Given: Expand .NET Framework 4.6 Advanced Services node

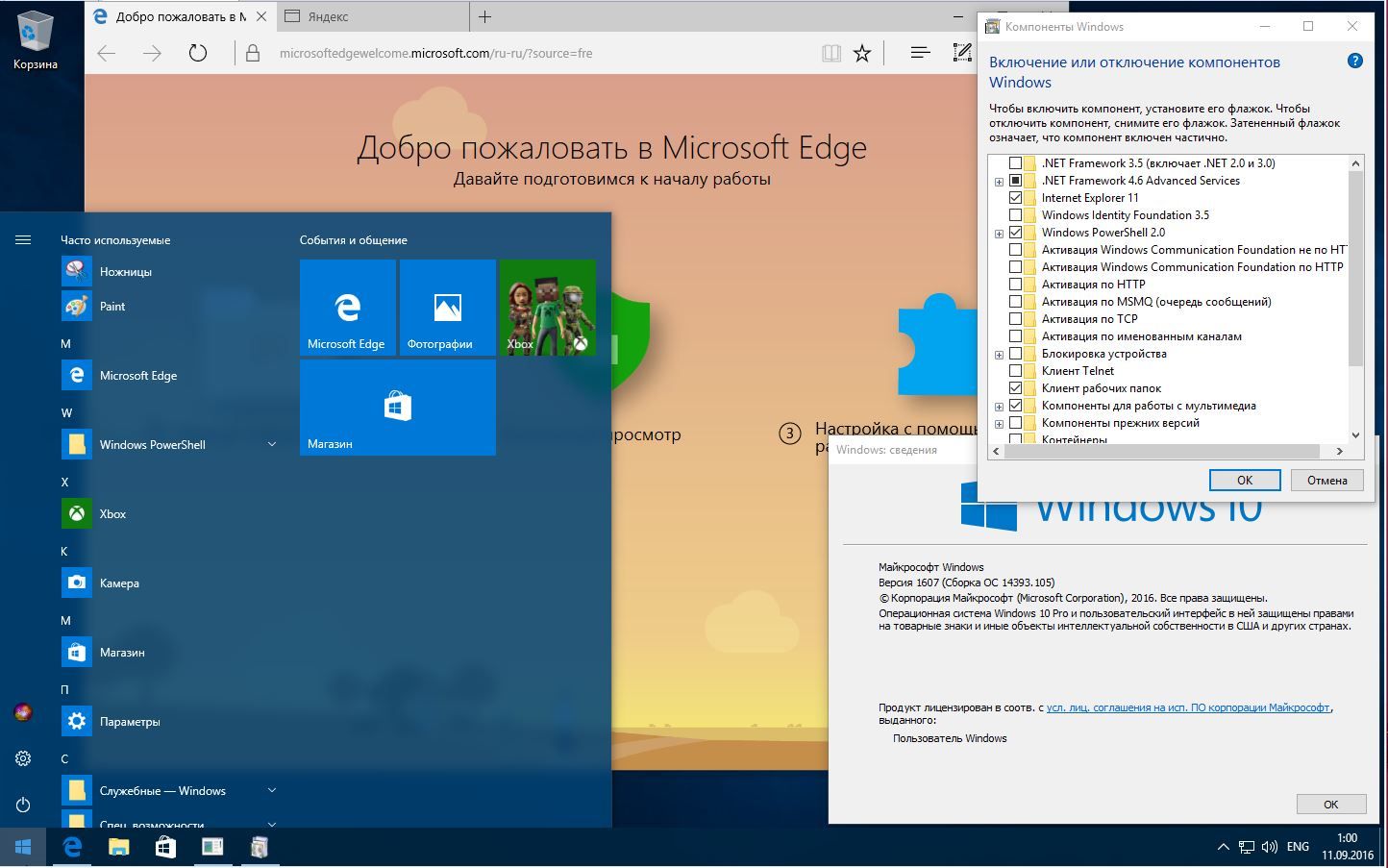Looking at the screenshot, I should click(x=999, y=182).
